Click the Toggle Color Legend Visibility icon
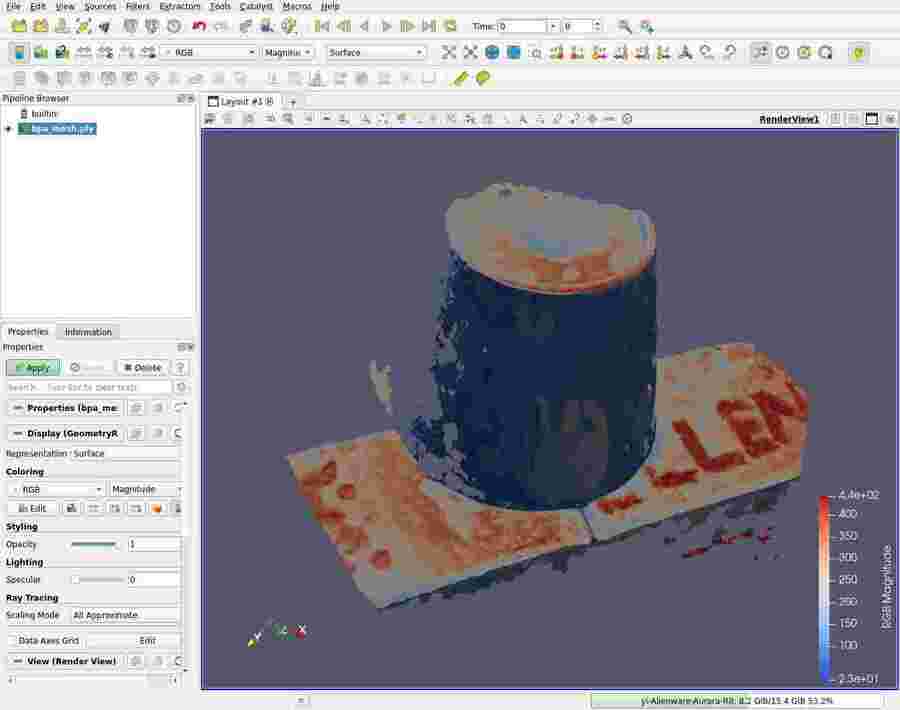The width and height of the screenshot is (900, 710). click(19, 52)
